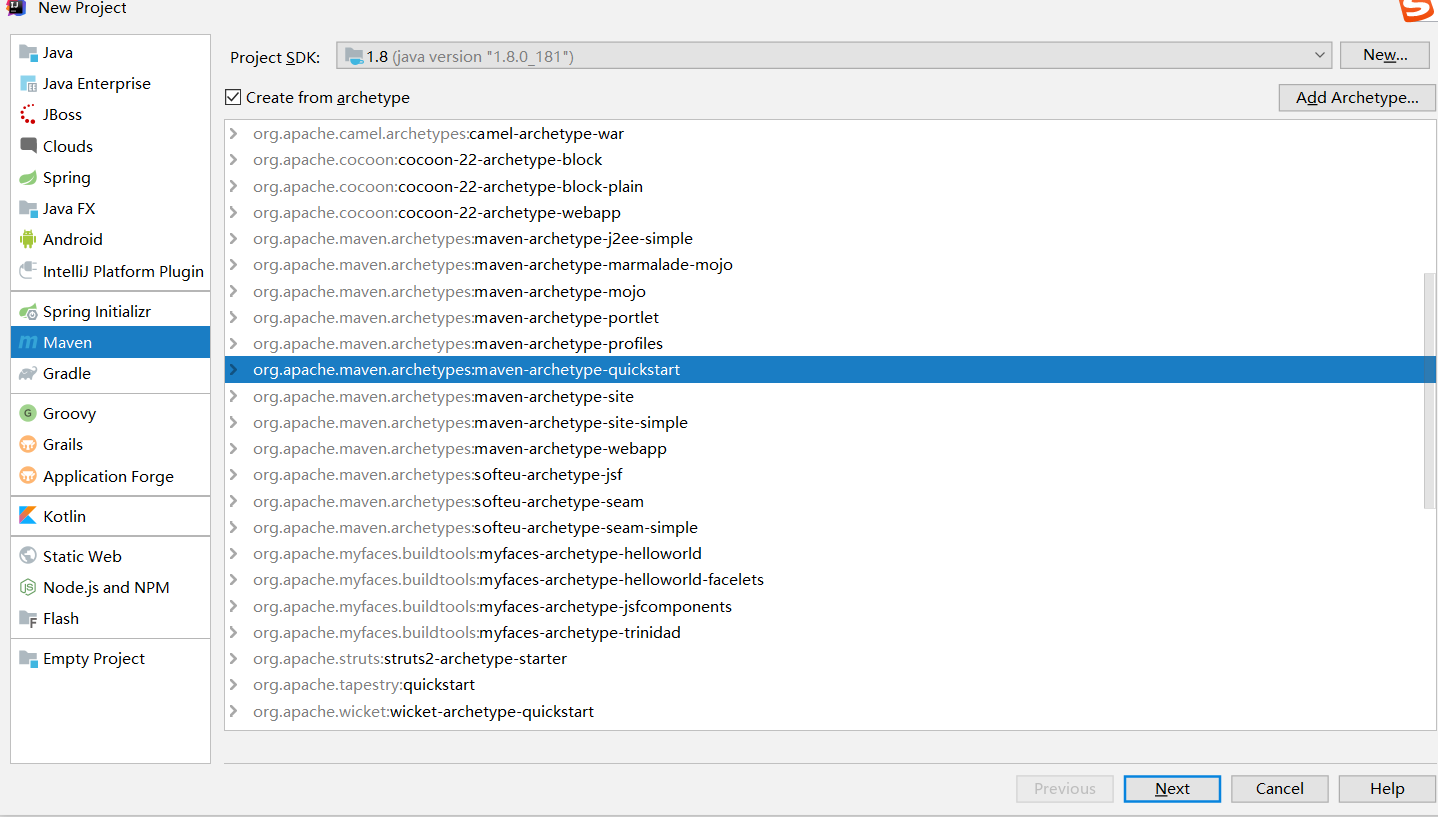The height and width of the screenshot is (817, 1438).
Task: Click the Next button
Action: pyautogui.click(x=1172, y=789)
